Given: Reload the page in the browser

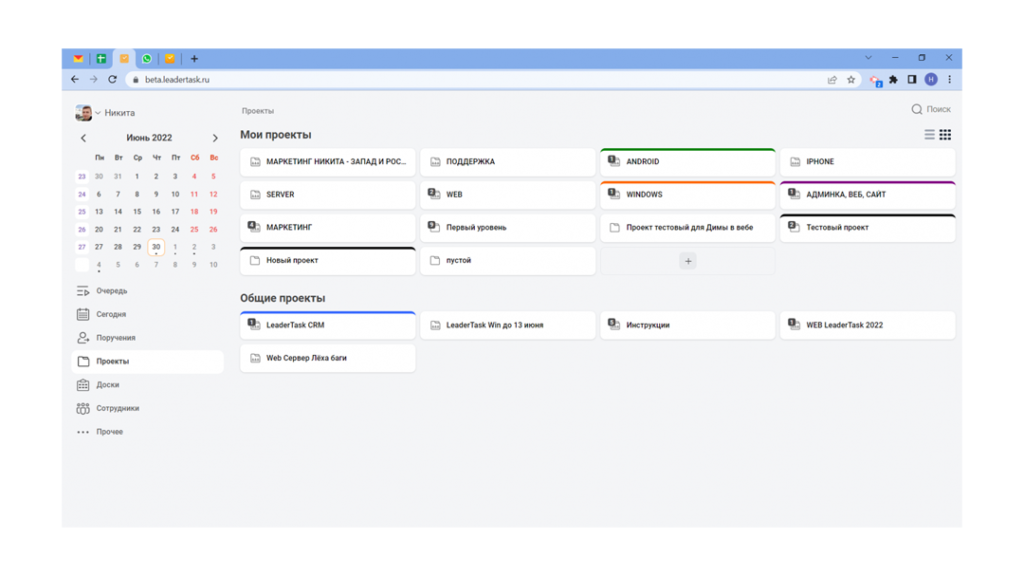Looking at the screenshot, I should (112, 80).
